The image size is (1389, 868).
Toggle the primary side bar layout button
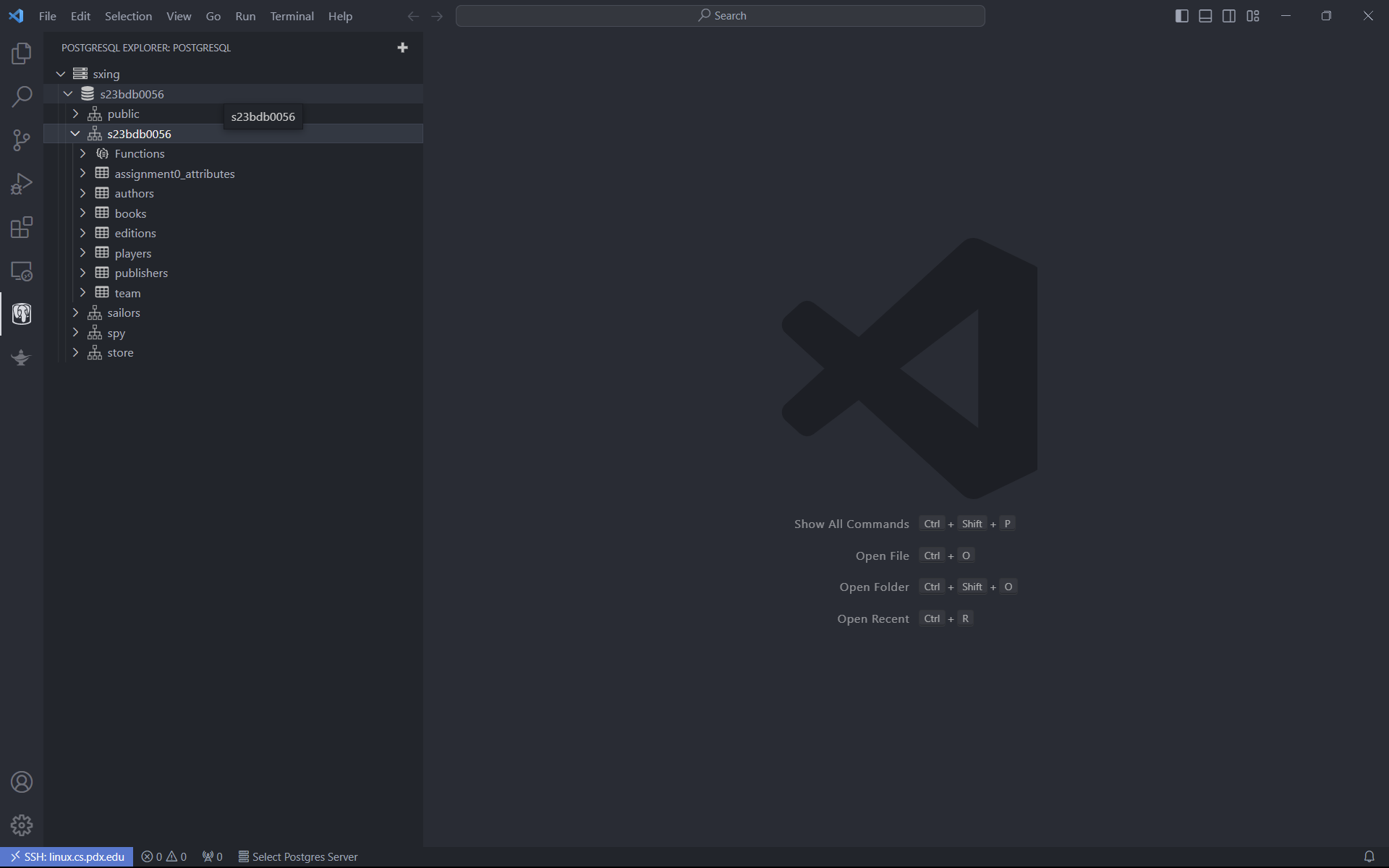(1182, 16)
